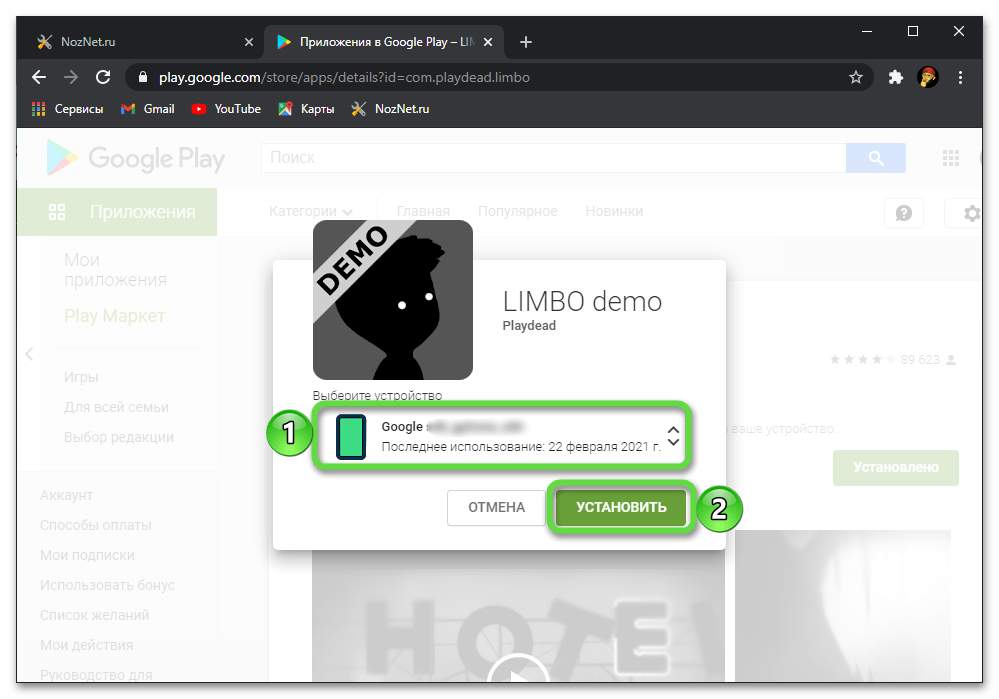Click the green УСТАНОВИТЬ install button
Image resolution: width=999 pixels, height=699 pixels.
coord(620,507)
